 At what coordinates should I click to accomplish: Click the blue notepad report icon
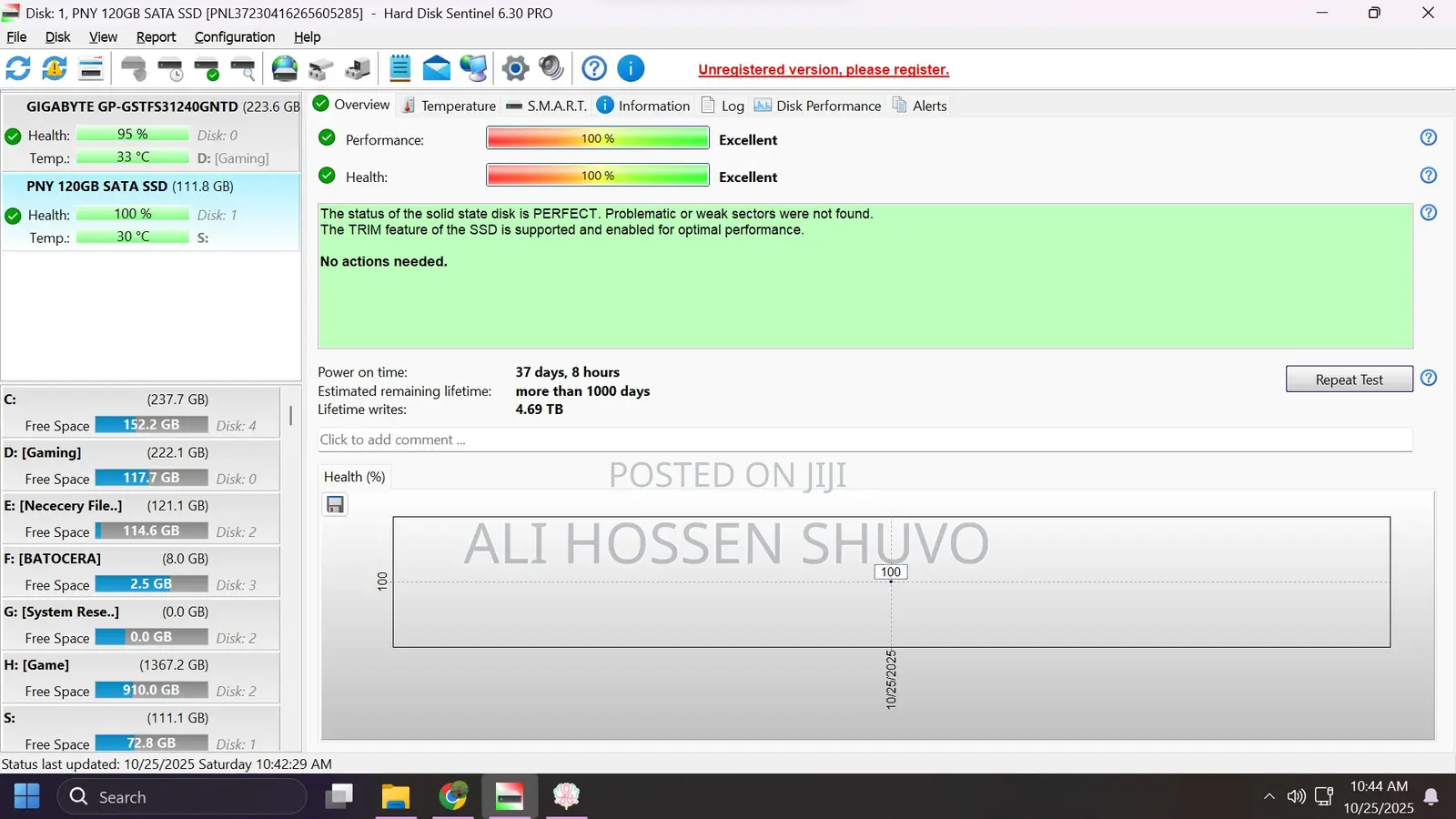click(399, 68)
